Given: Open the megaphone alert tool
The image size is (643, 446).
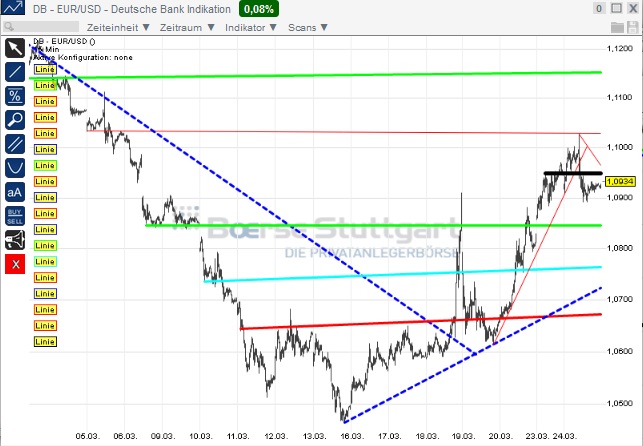Looking at the screenshot, I should (x=15, y=240).
